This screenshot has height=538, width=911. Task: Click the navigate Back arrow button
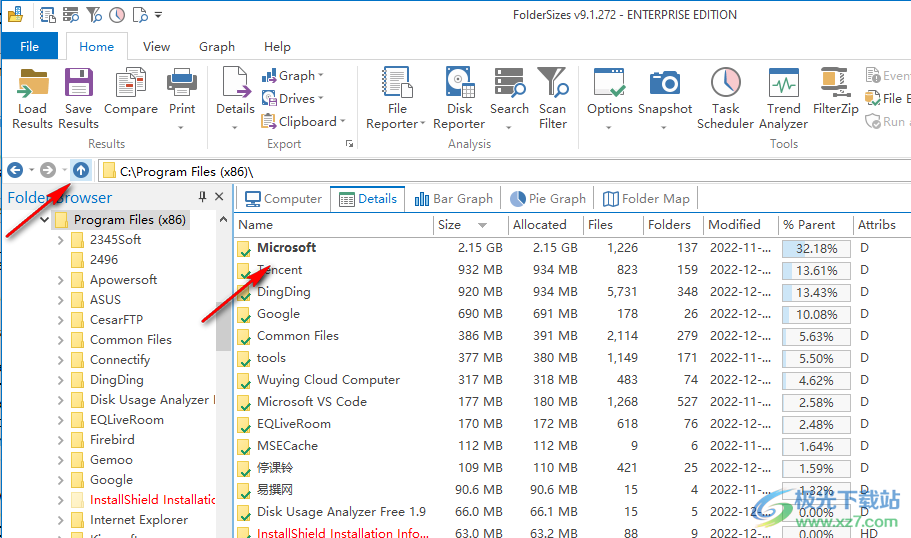point(15,170)
